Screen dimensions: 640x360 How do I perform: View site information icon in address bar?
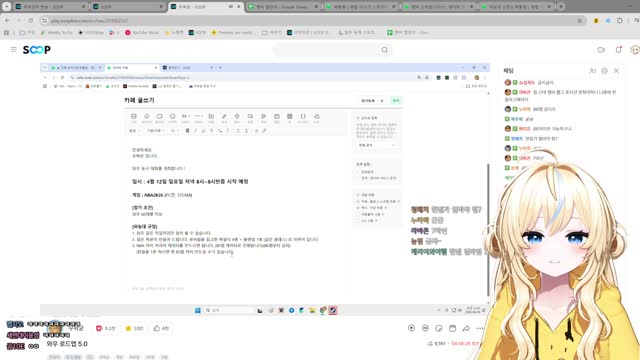(44, 20)
